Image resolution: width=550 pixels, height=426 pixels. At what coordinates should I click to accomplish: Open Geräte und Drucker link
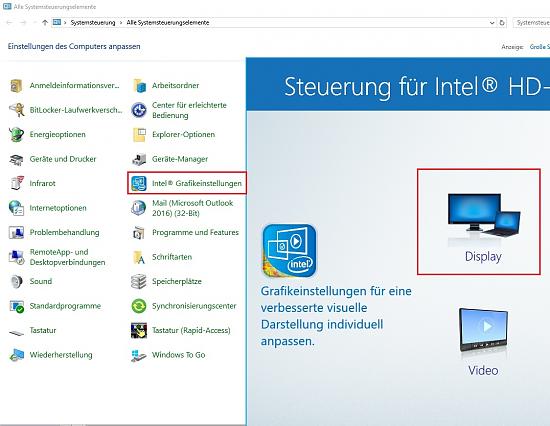pos(63,159)
